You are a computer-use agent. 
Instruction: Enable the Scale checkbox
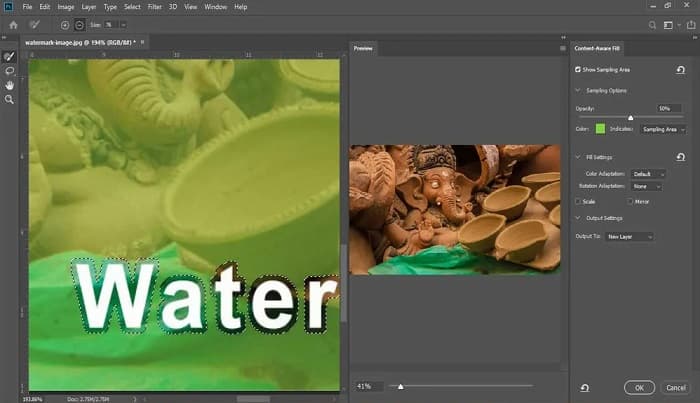(578, 202)
